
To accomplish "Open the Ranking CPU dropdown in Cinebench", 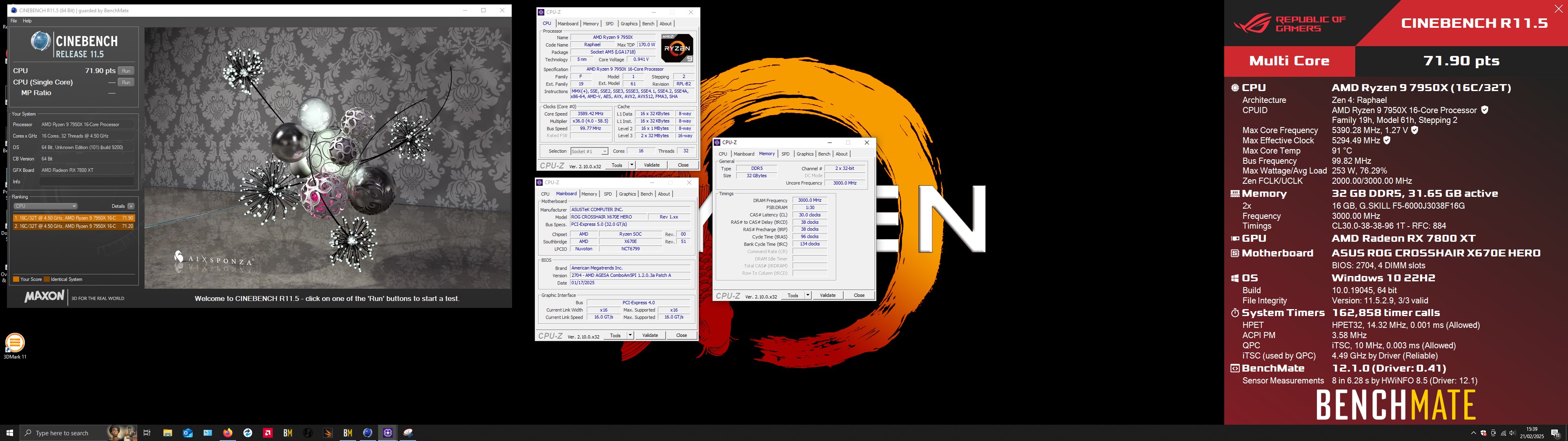I will 45,206.
